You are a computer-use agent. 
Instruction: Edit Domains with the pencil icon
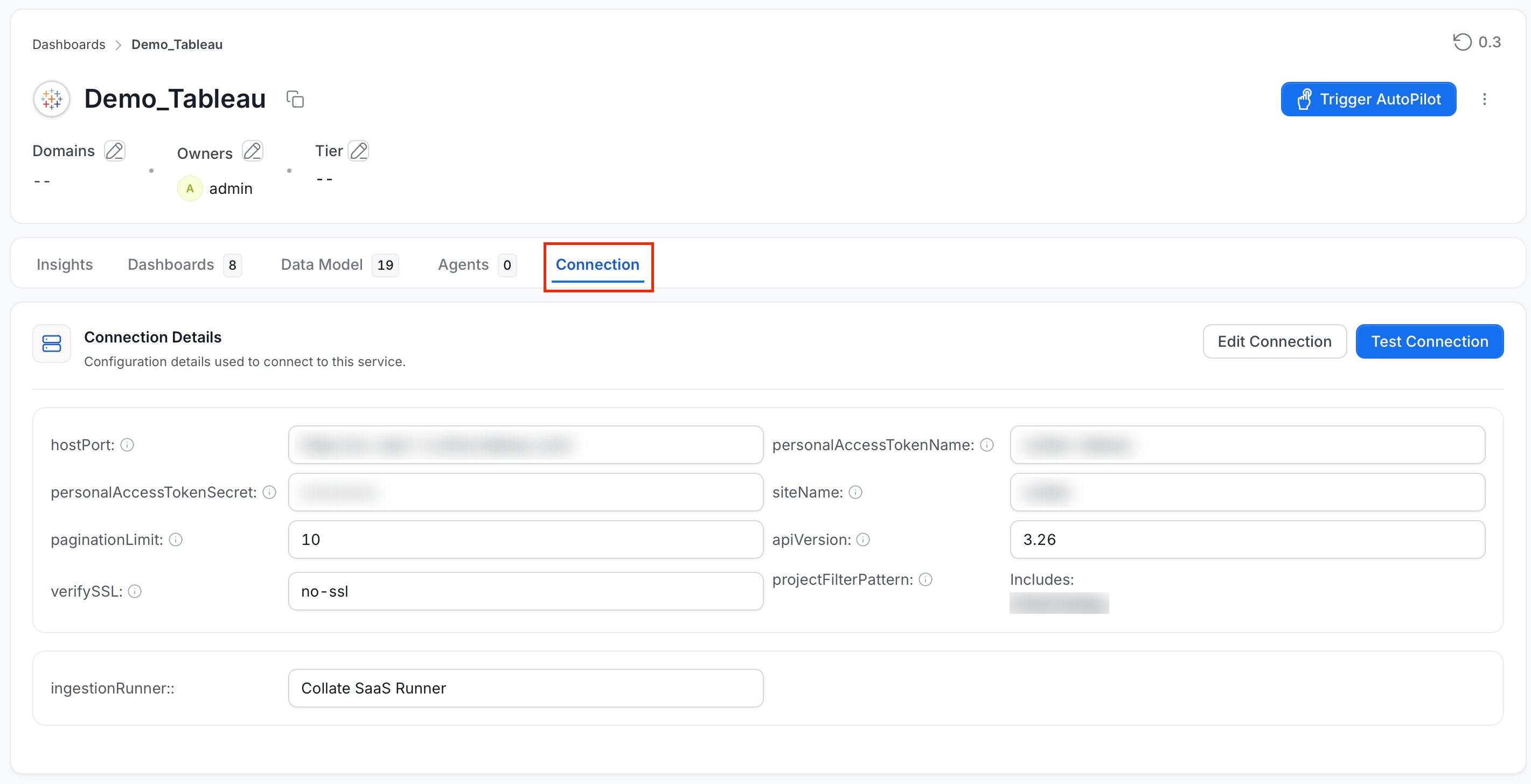click(x=115, y=151)
